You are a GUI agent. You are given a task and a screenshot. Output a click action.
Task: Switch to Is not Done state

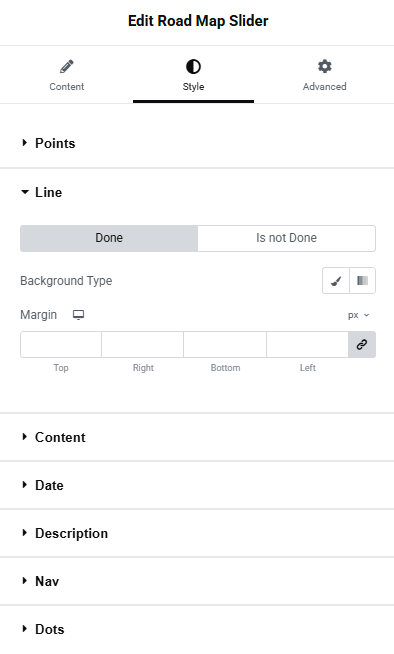[286, 238]
